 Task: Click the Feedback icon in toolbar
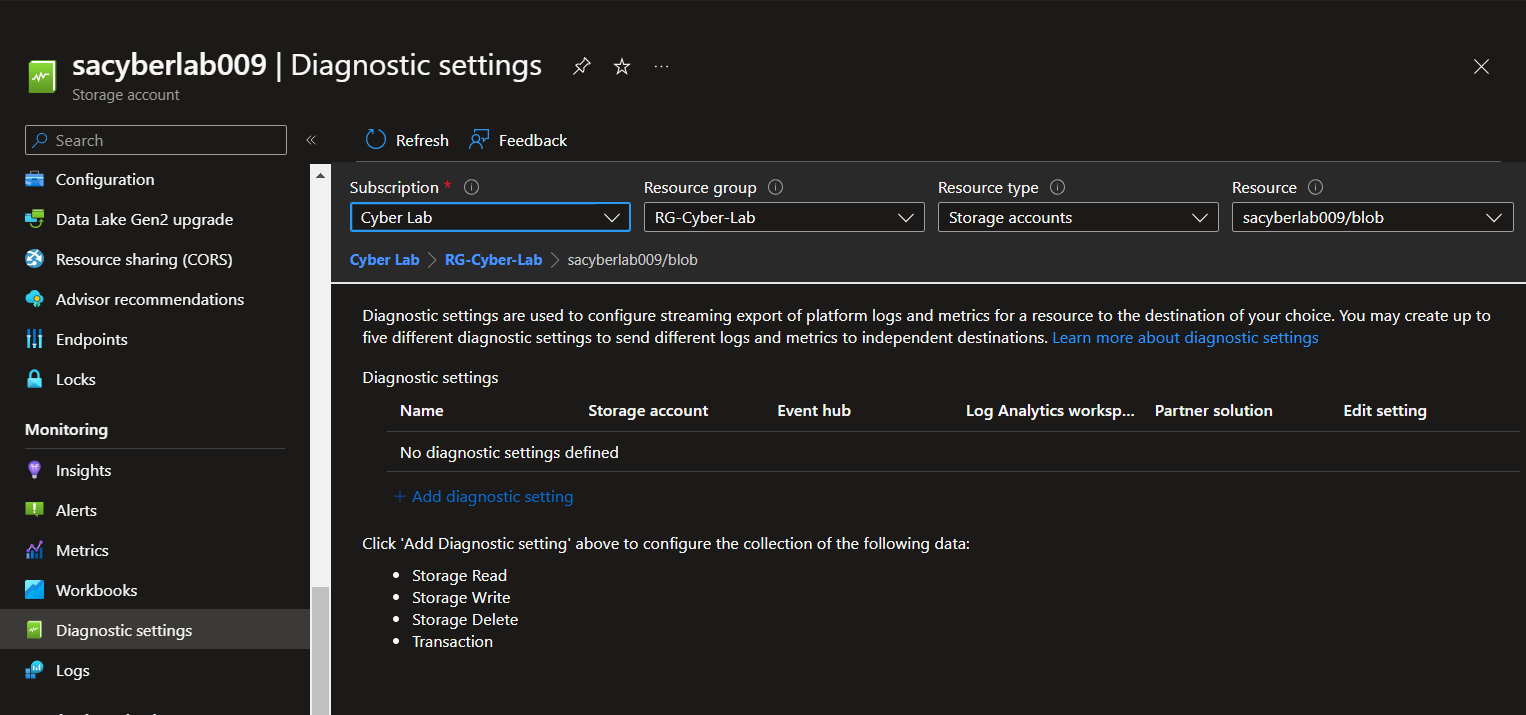pyautogui.click(x=479, y=140)
